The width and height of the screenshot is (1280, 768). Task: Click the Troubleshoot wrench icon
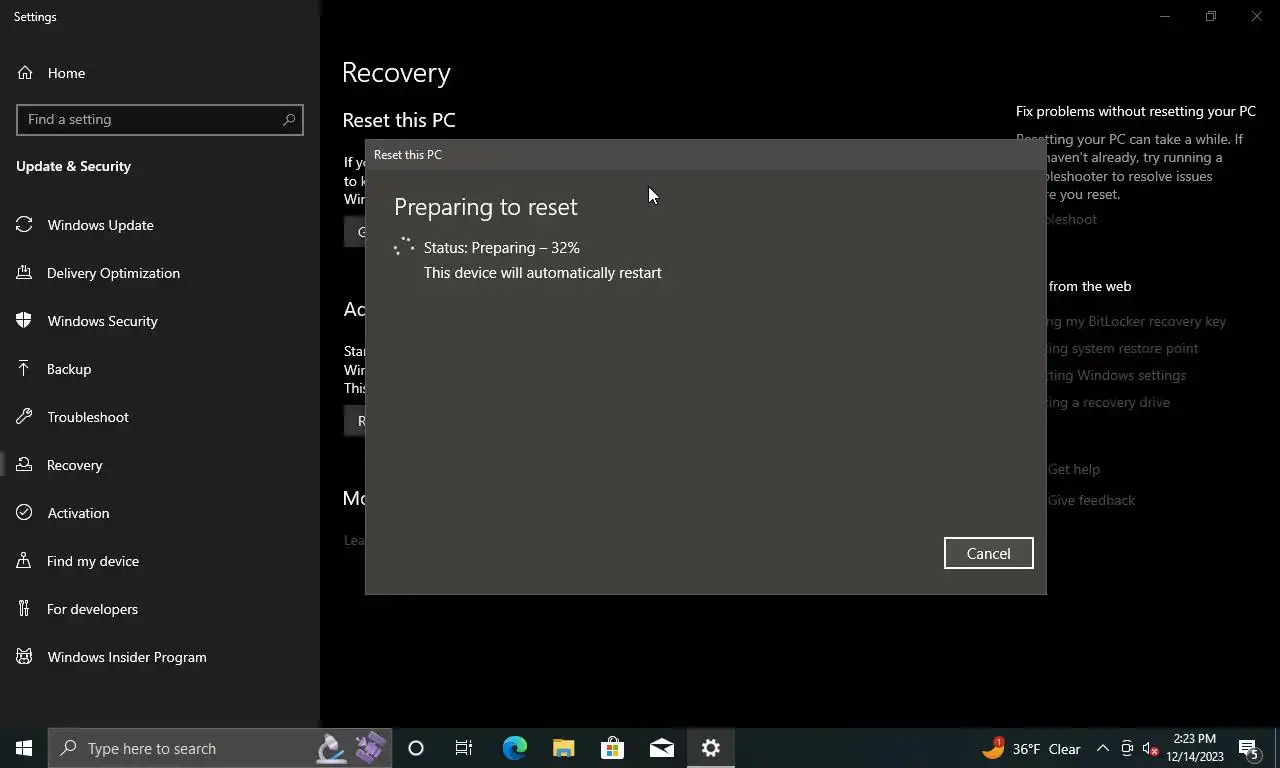[x=25, y=417]
